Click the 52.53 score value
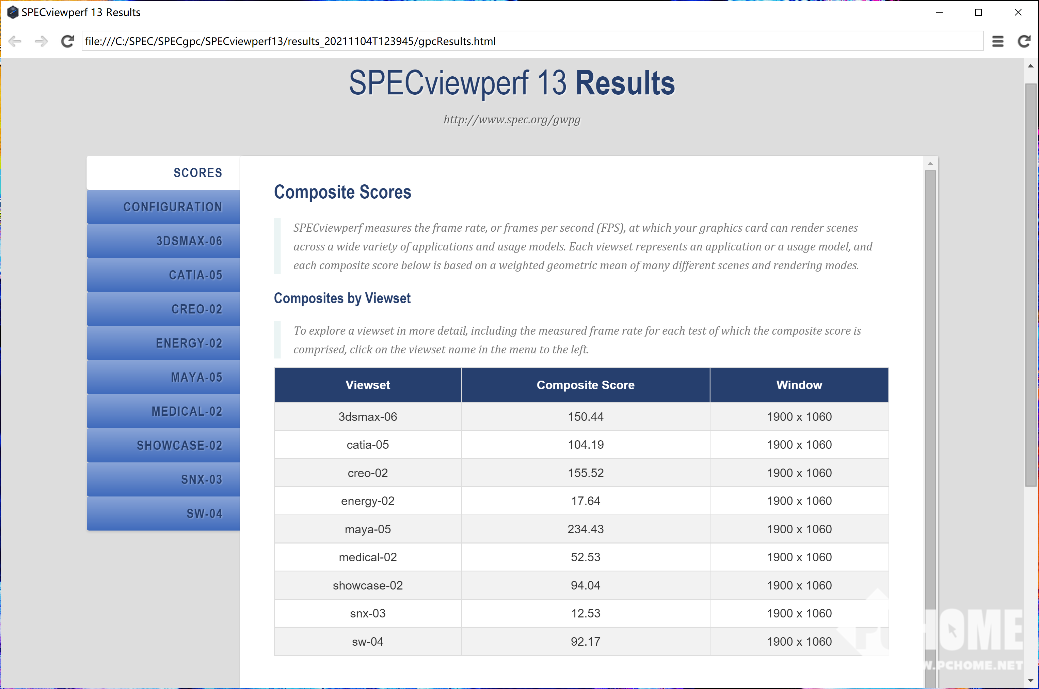Screen dimensions: 1039x689 [586, 557]
